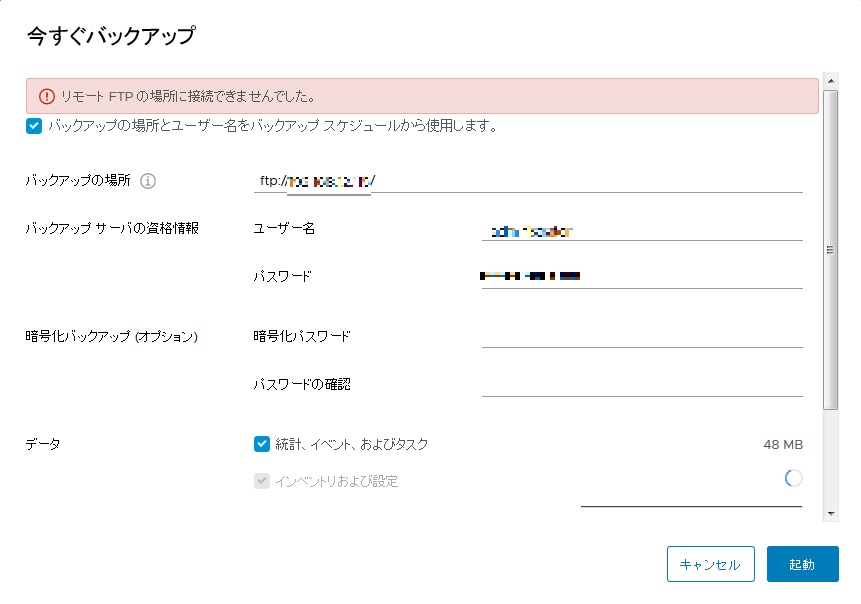The image size is (861, 604).
Task: Click the scrollbar up arrow
Action: click(x=829, y=79)
